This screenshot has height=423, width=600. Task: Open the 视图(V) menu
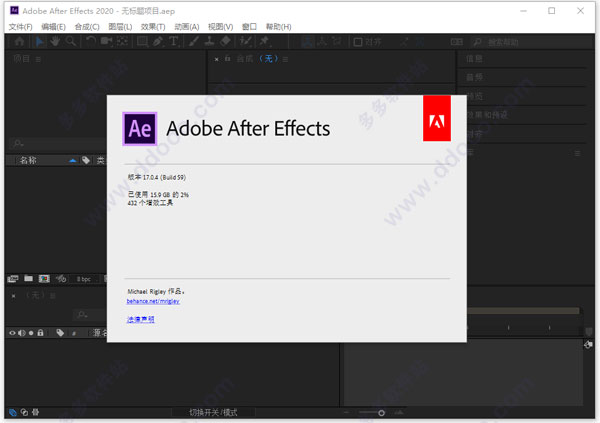[220, 27]
